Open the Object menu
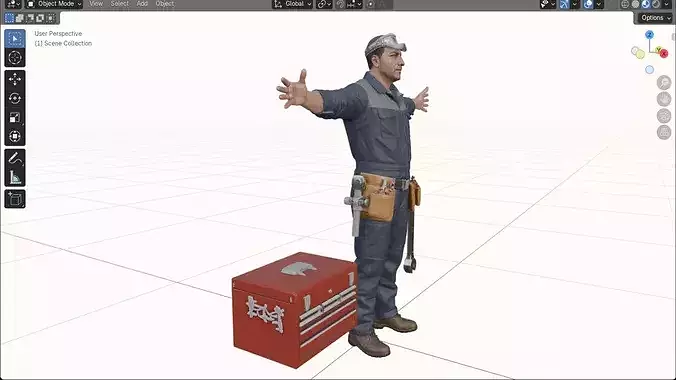The width and height of the screenshot is (676, 380). [165, 3]
